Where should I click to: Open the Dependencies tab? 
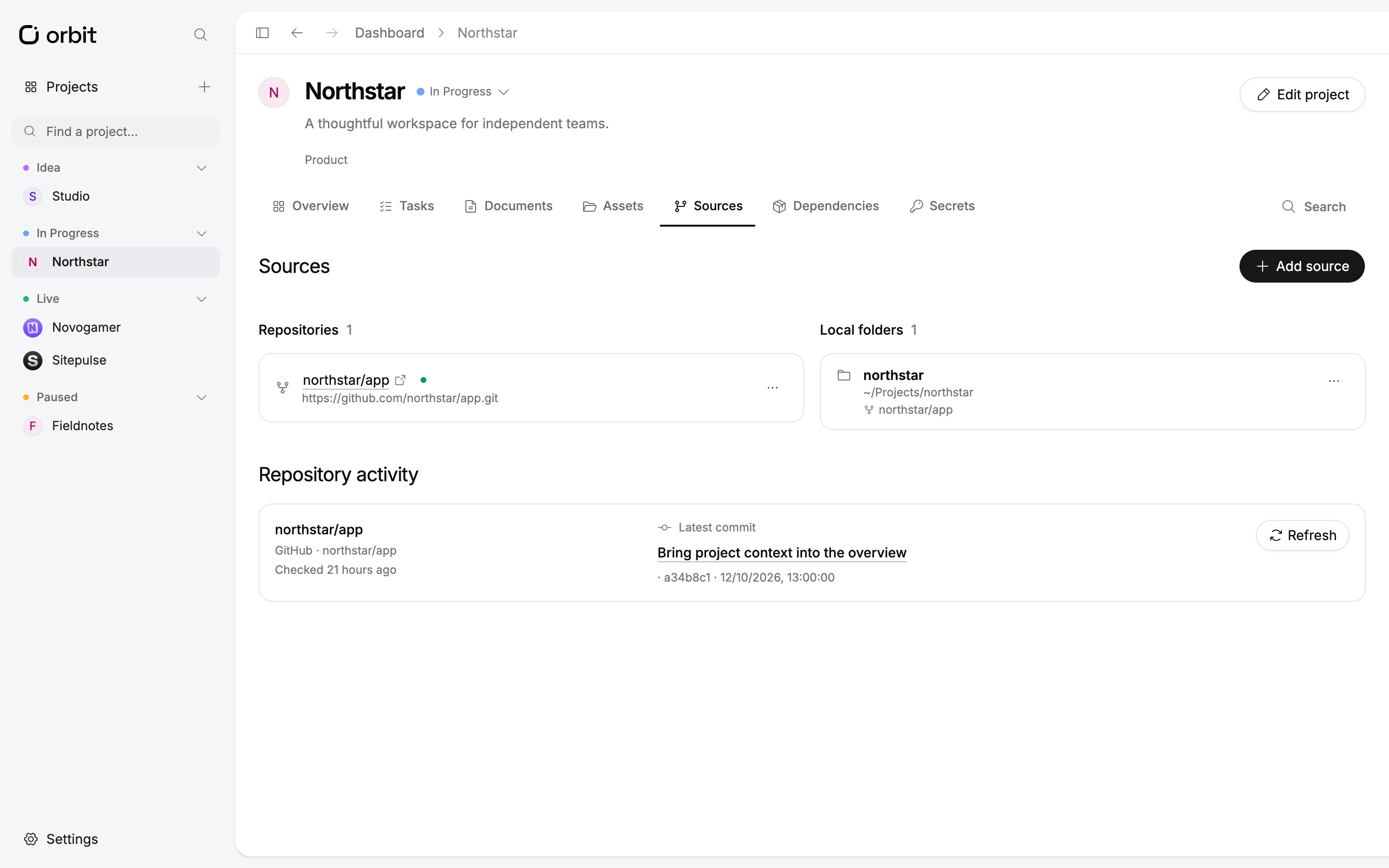click(825, 206)
